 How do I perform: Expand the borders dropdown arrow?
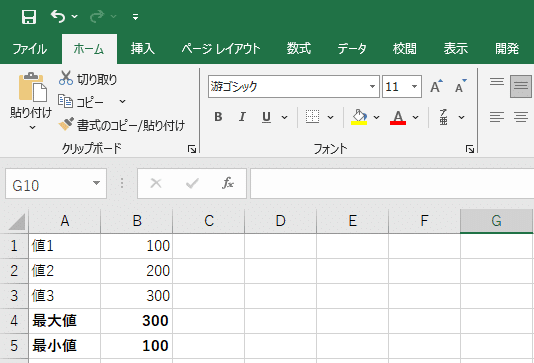pos(330,117)
